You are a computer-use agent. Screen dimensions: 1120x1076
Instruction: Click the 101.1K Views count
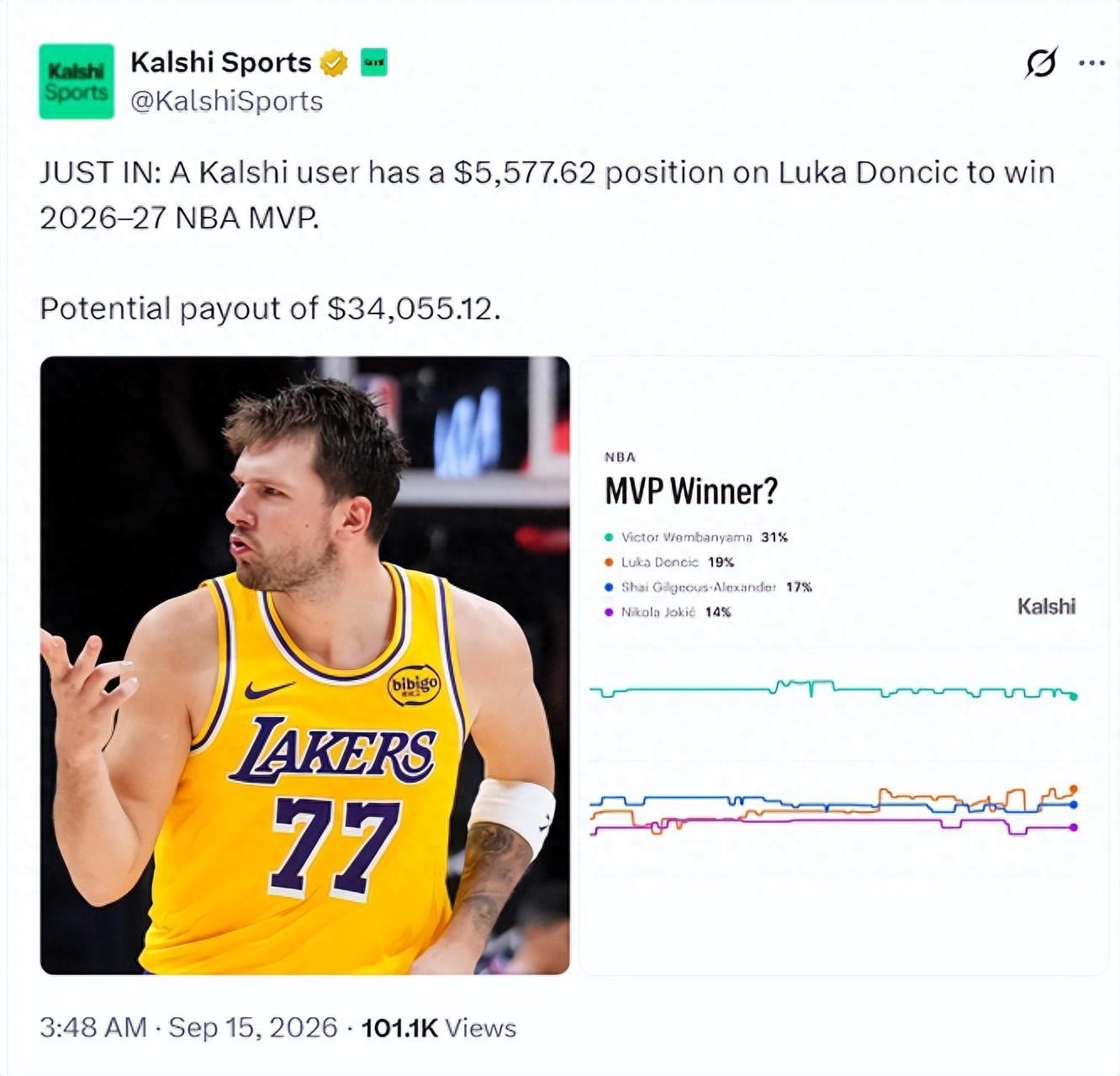point(438,1027)
